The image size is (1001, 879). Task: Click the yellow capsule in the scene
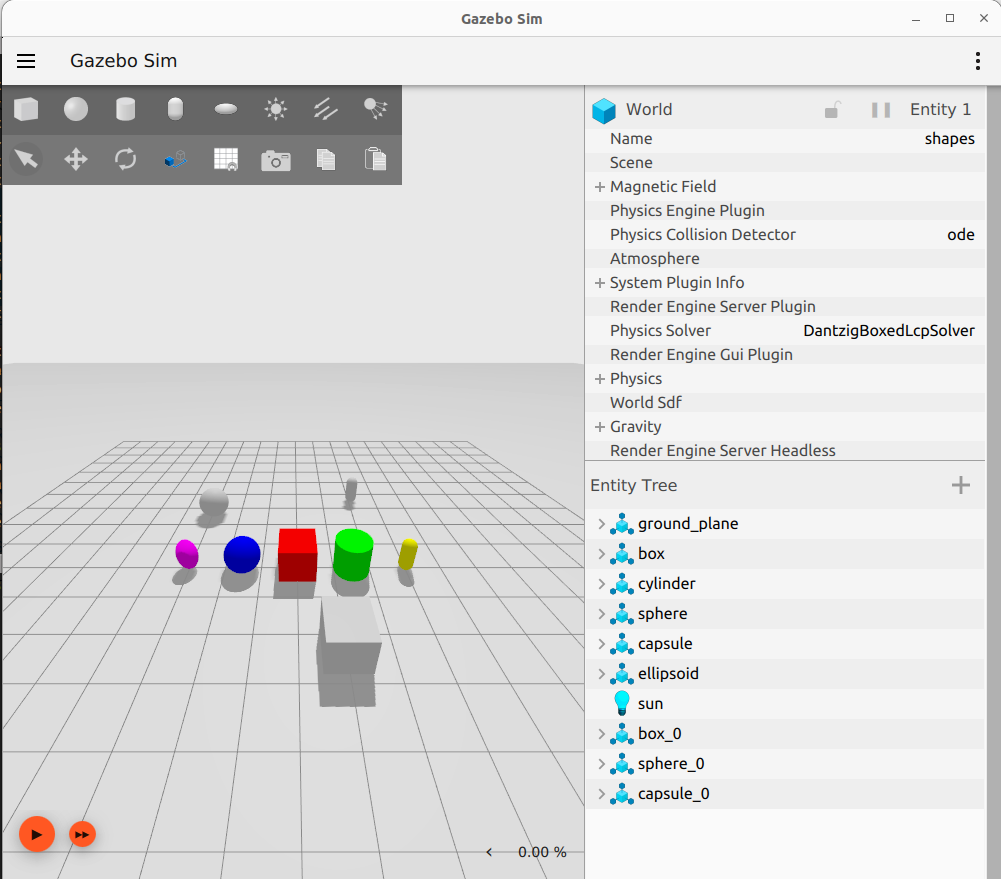pyautogui.click(x=408, y=554)
